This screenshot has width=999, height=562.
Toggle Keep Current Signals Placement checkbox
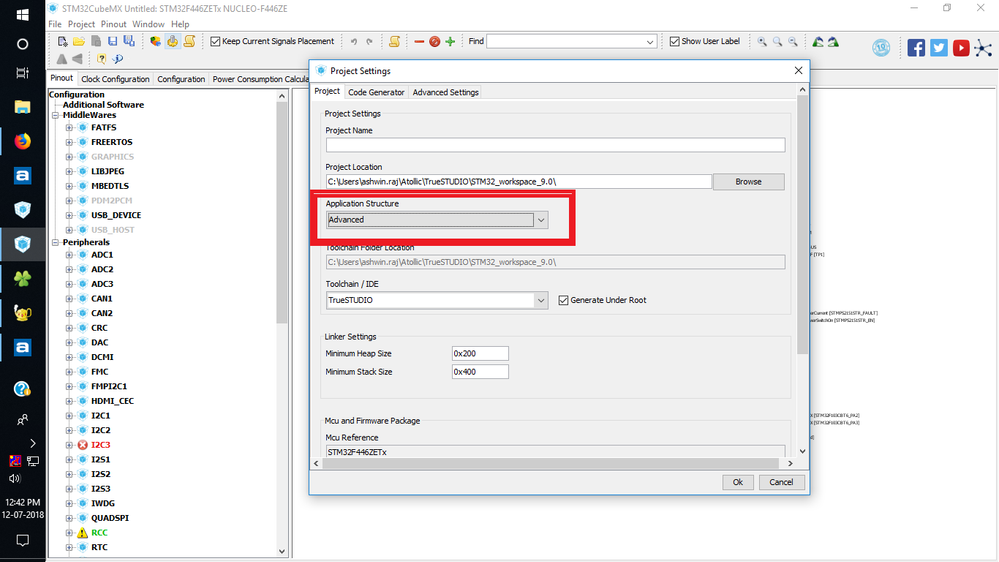click(215, 41)
